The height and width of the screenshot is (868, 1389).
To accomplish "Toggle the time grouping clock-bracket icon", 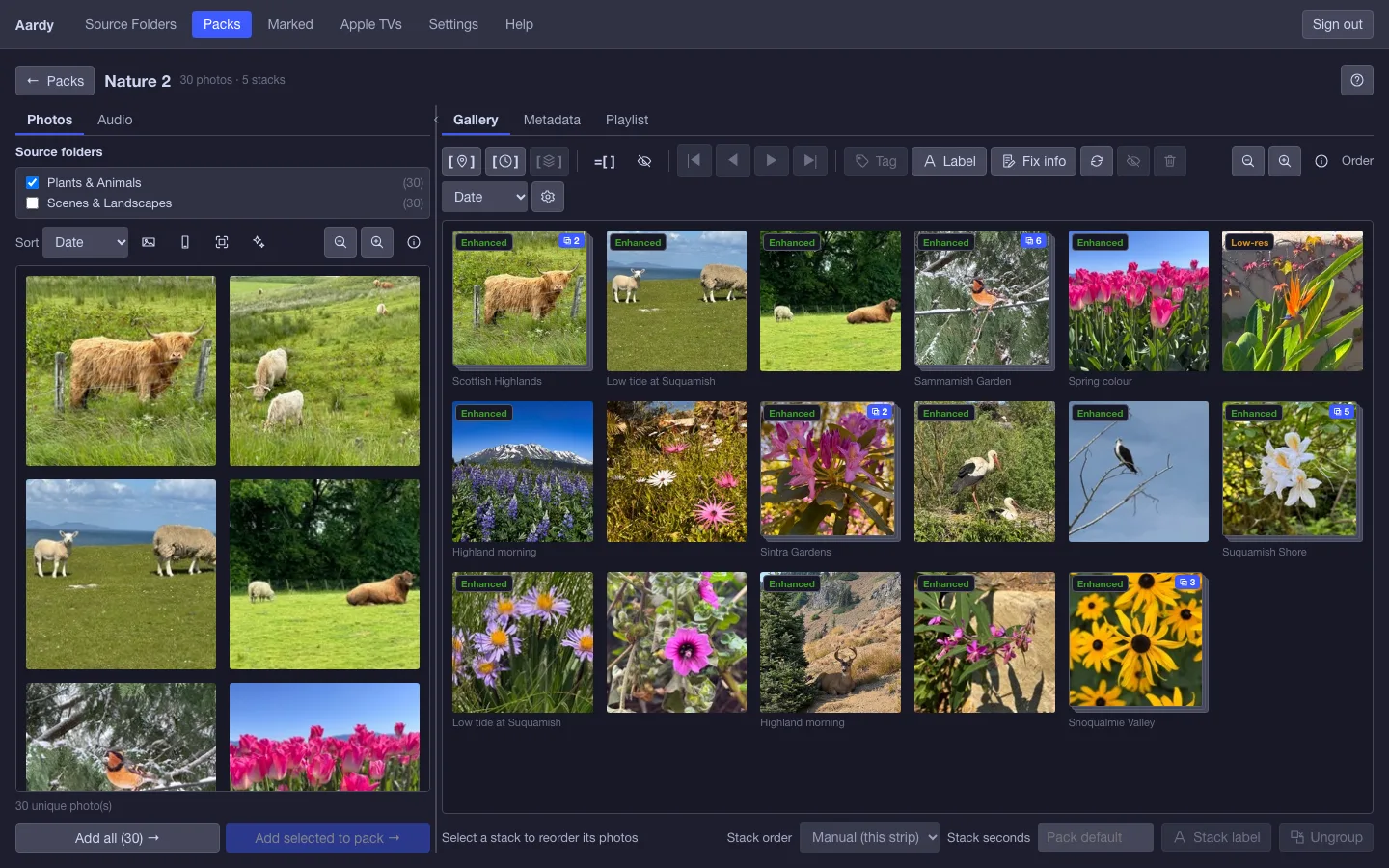I will click(x=505, y=161).
